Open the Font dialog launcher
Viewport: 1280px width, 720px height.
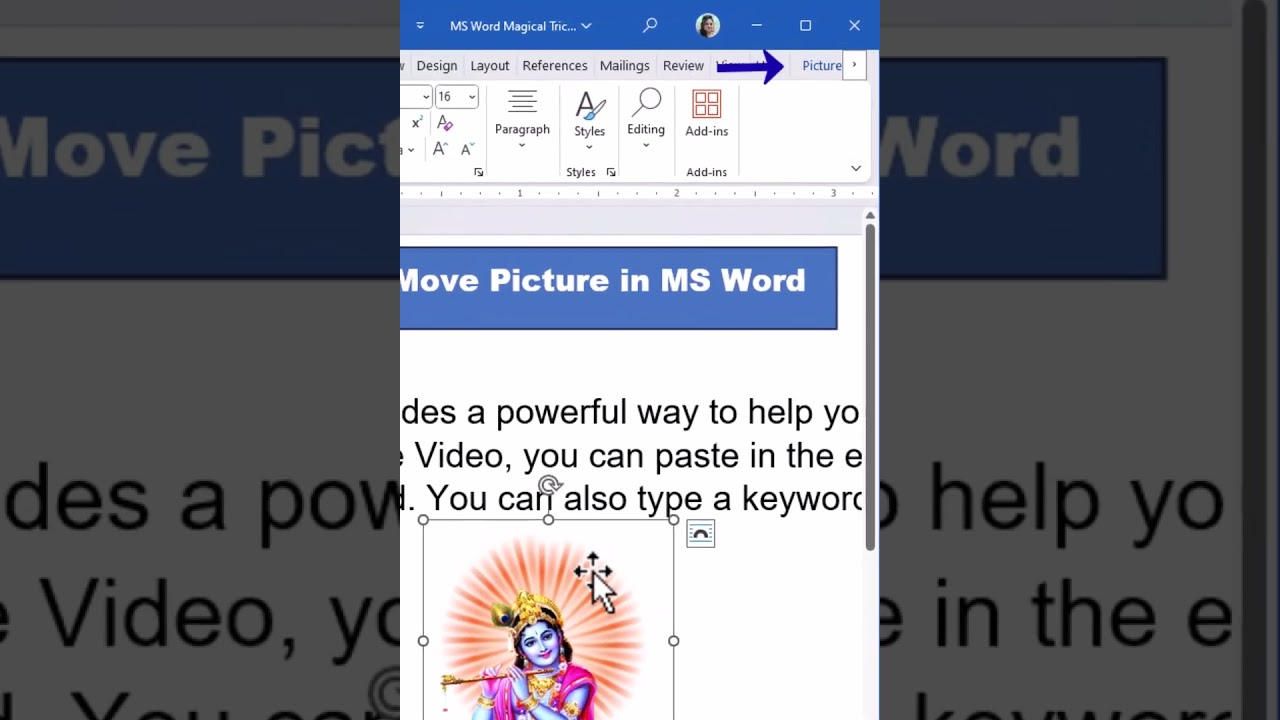tap(478, 172)
